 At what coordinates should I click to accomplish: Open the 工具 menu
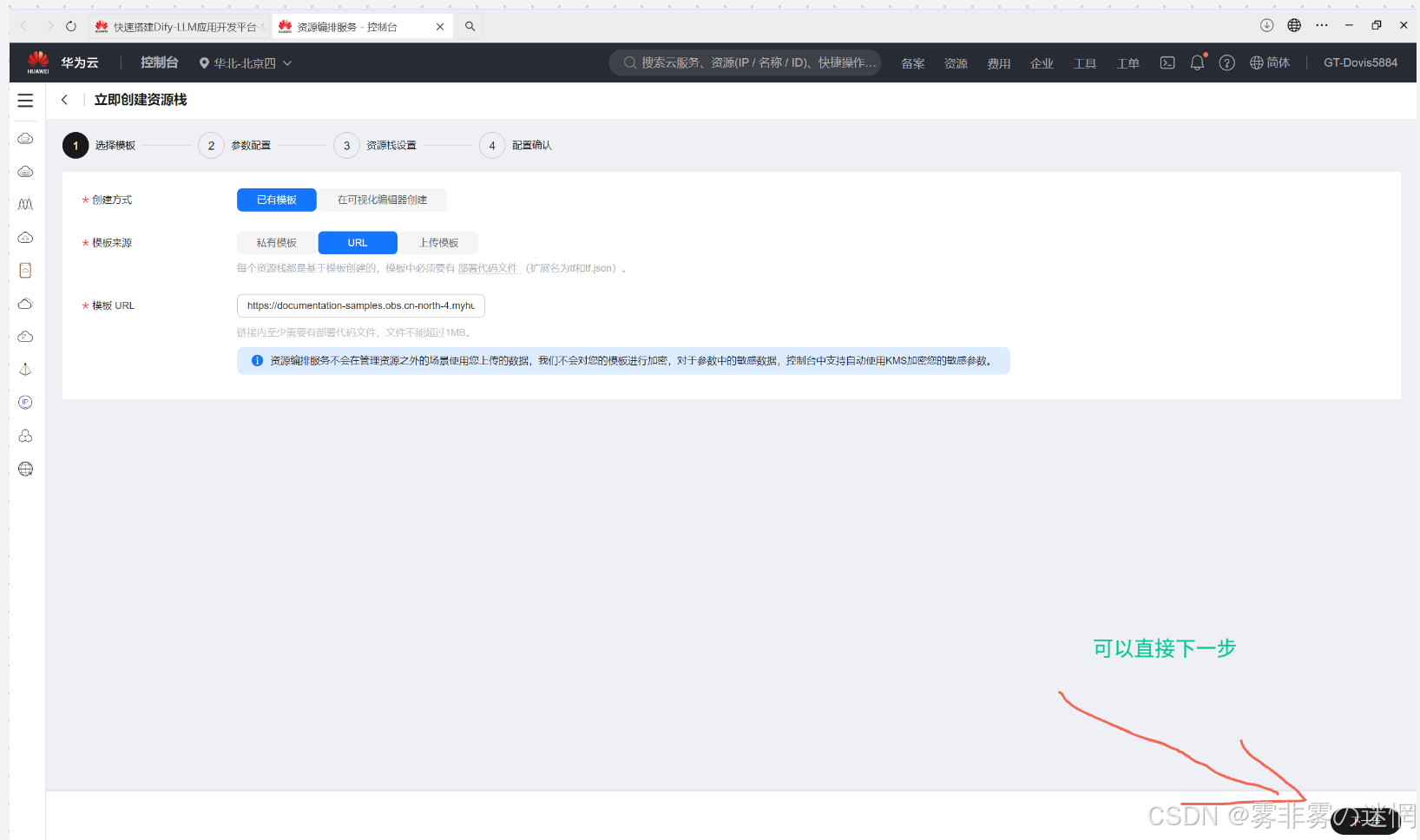pyautogui.click(x=1085, y=63)
